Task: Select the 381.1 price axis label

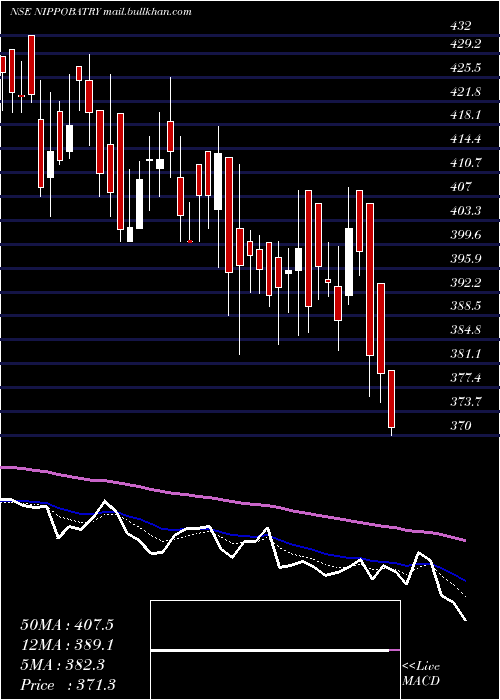Action: pyautogui.click(x=465, y=354)
